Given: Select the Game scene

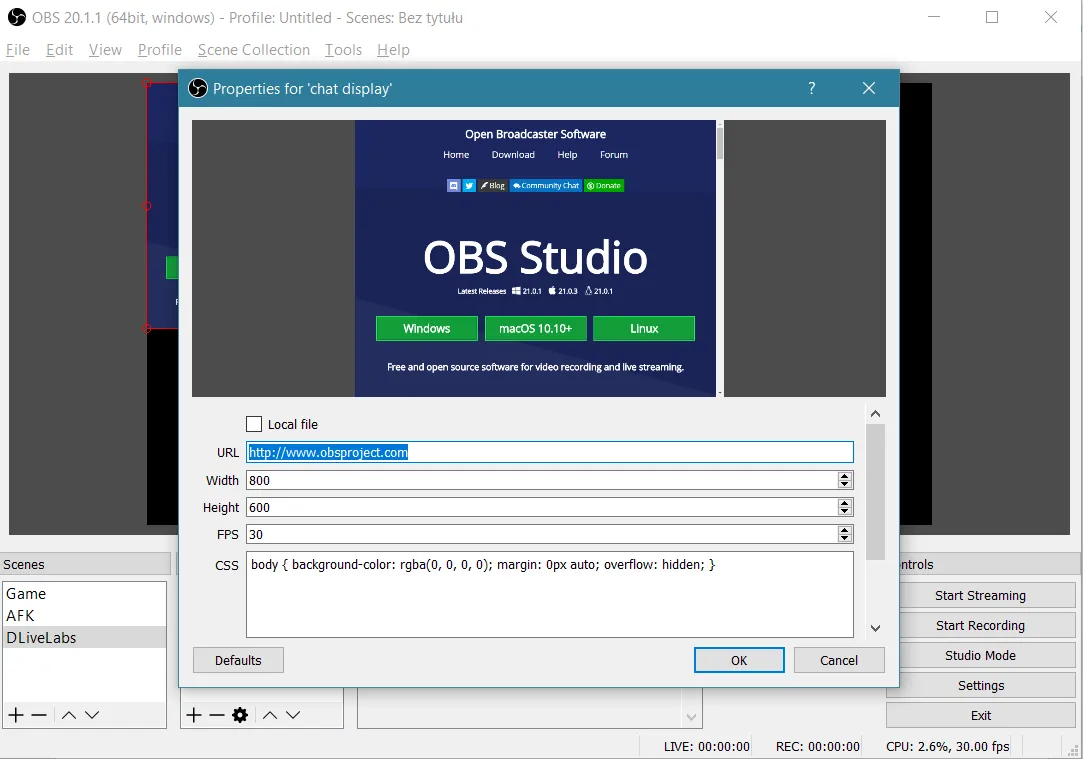Looking at the screenshot, I should [84, 594].
